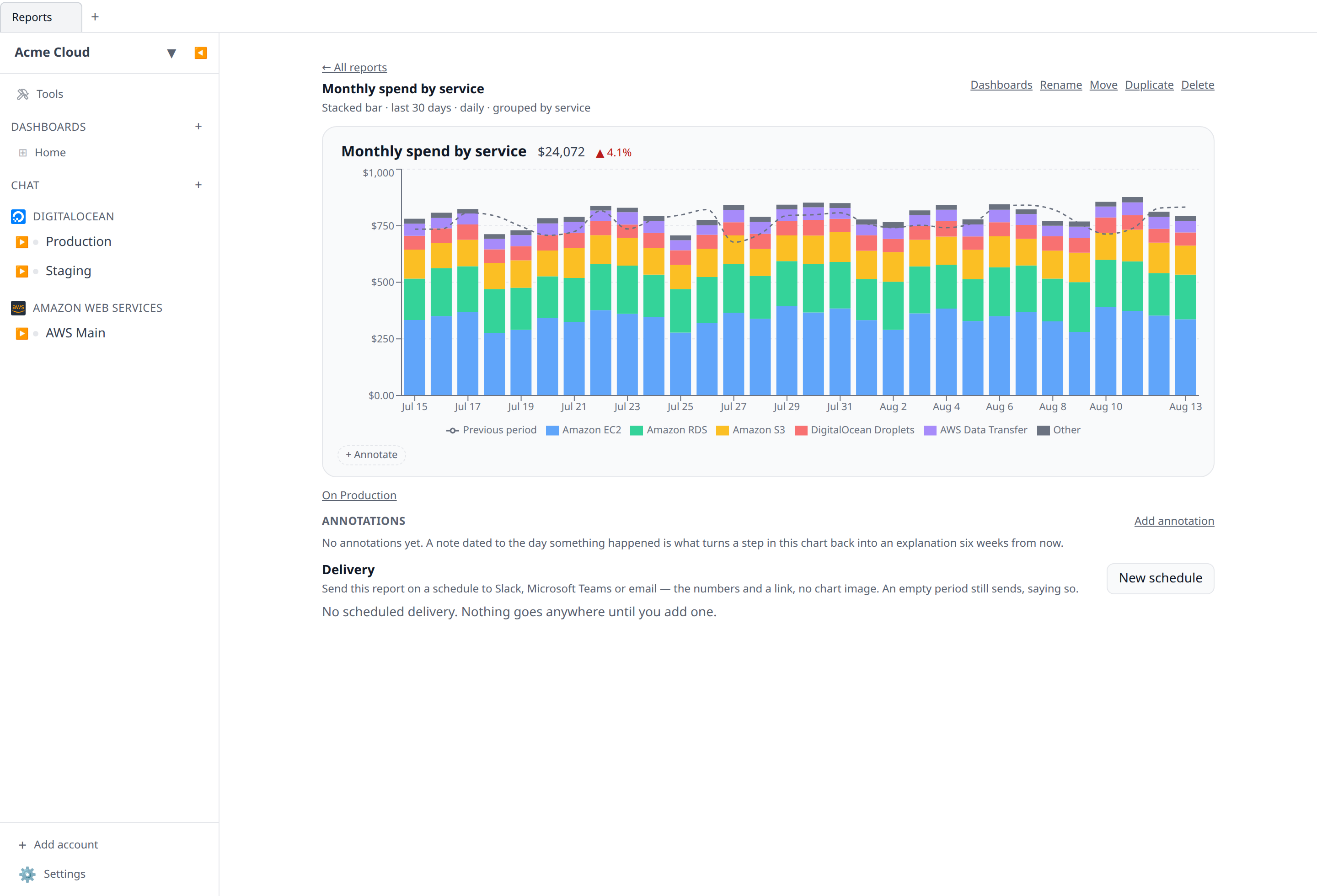Image resolution: width=1317 pixels, height=896 pixels.
Task: Move this report
Action: [1103, 85]
